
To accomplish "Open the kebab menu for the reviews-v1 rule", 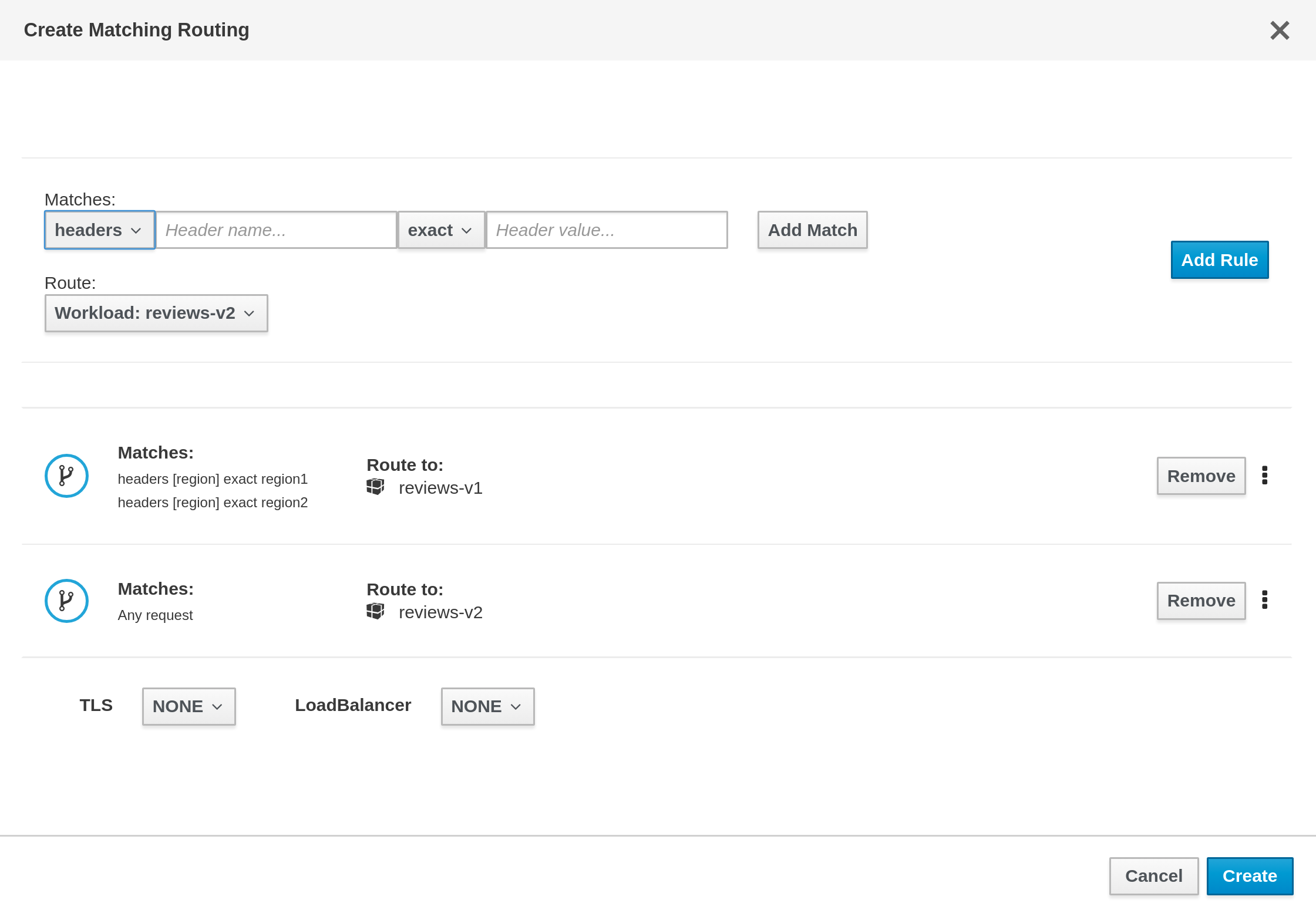I will (1264, 475).
